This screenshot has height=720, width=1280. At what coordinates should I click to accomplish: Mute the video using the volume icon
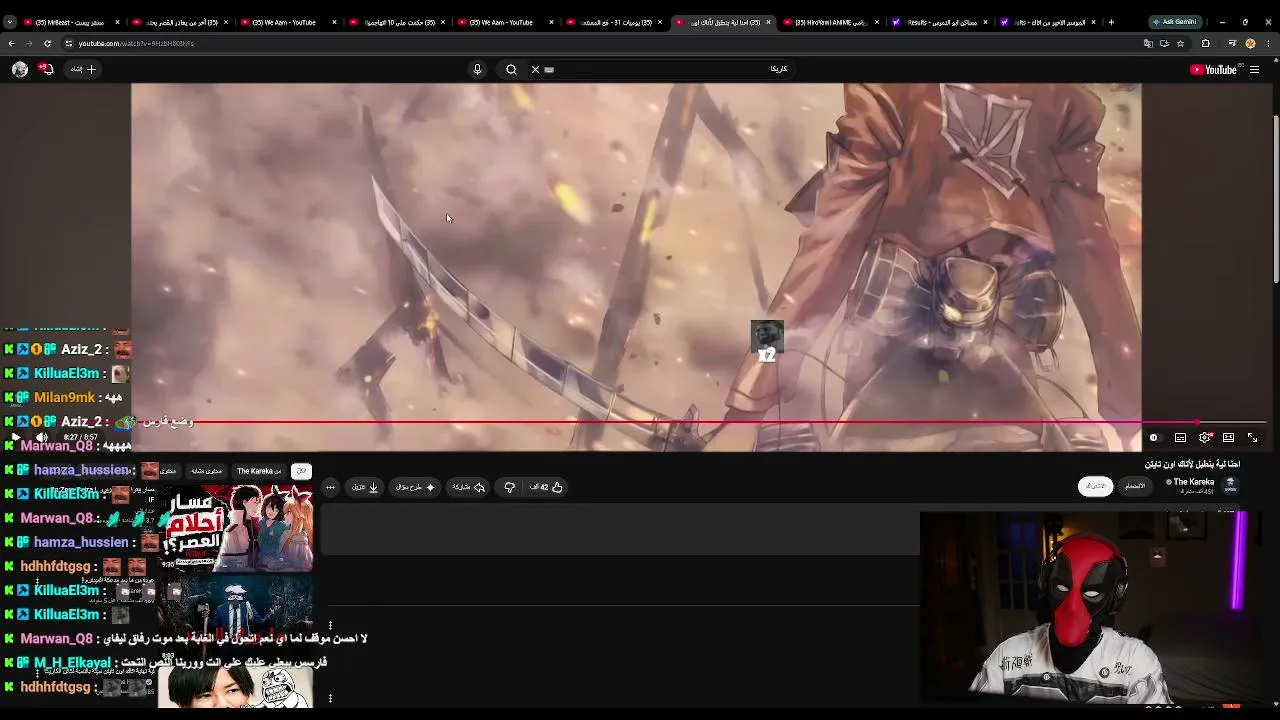point(42,437)
